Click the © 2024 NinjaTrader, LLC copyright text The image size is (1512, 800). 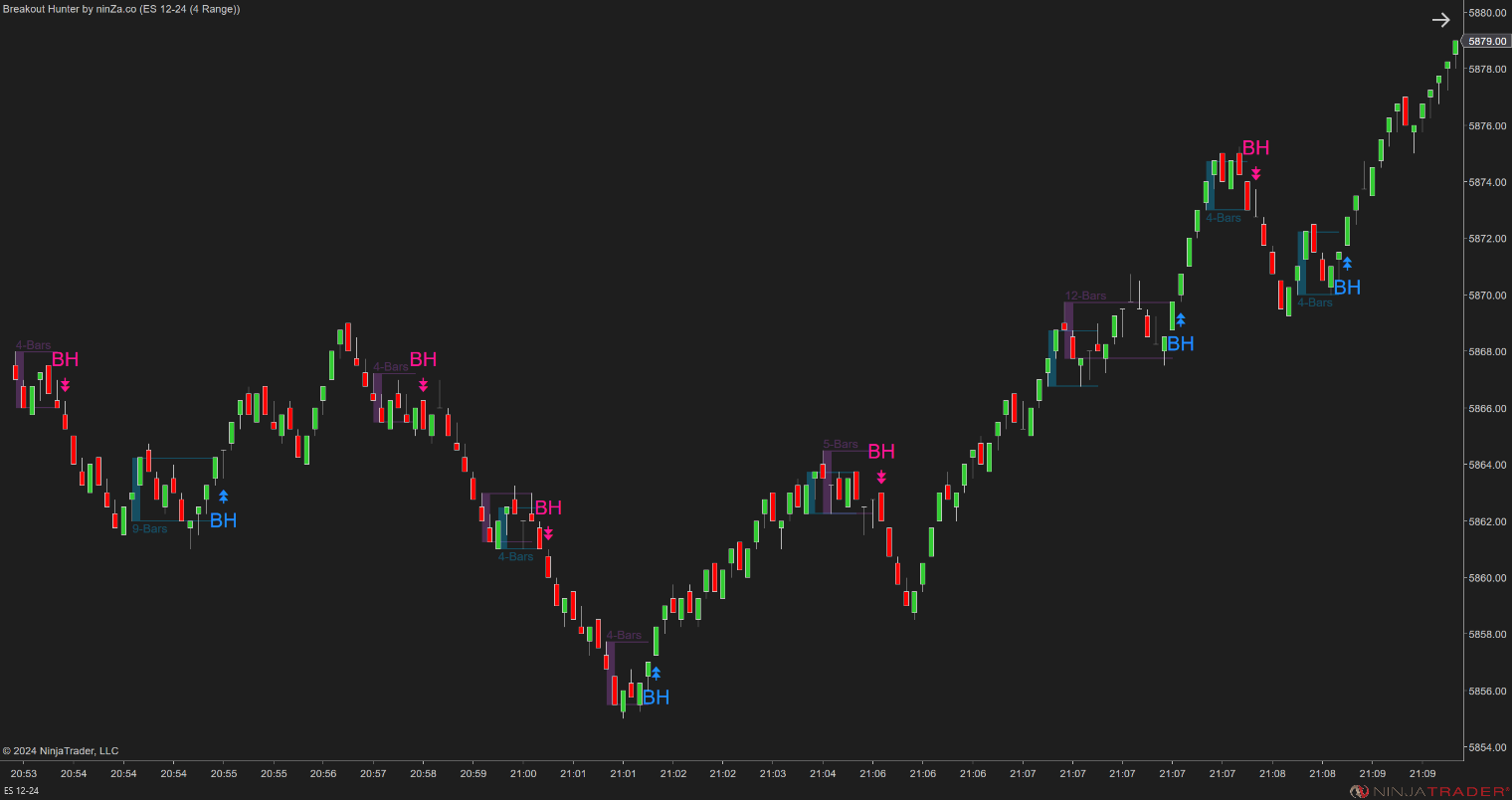click(x=61, y=751)
